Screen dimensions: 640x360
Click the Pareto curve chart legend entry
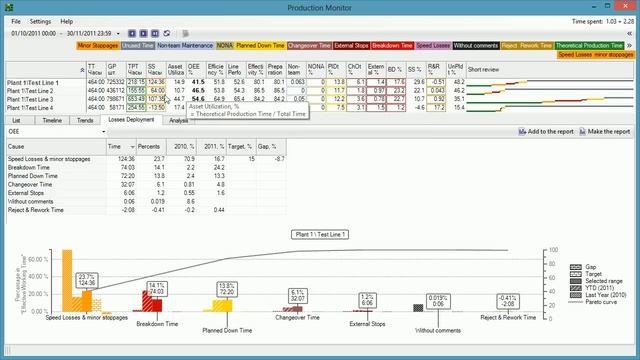[x=593, y=302]
